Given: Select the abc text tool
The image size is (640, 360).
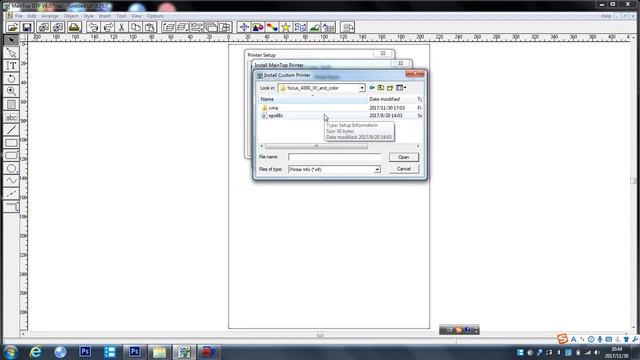Looking at the screenshot, I should [11, 117].
